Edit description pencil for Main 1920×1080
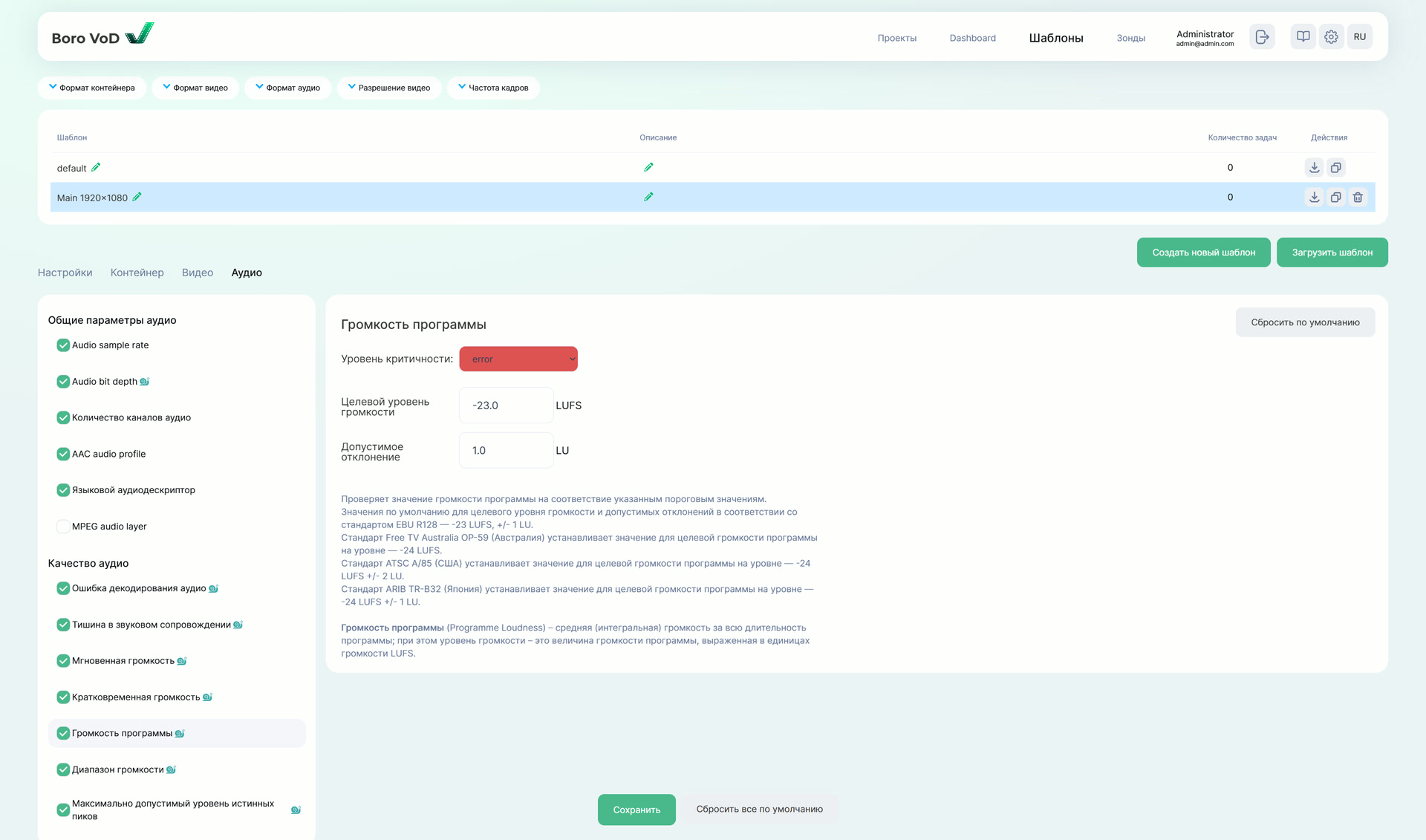 648,197
